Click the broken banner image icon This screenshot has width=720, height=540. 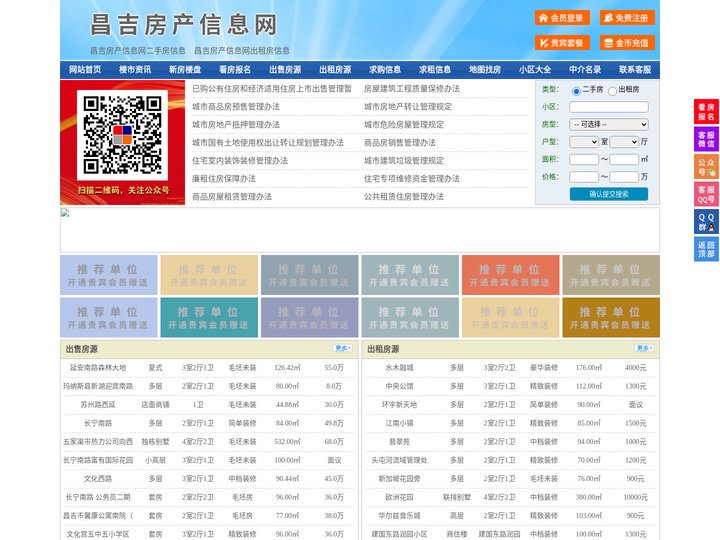coord(65,213)
